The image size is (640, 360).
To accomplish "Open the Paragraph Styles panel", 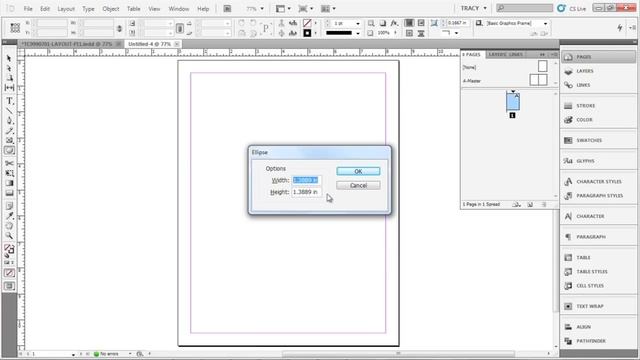I will coord(598,196).
